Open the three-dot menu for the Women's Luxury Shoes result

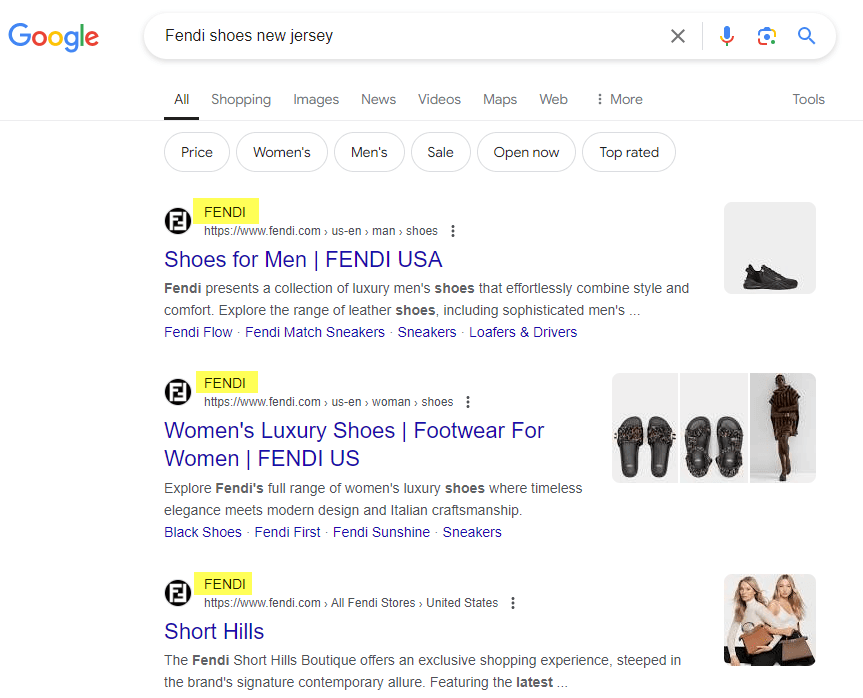pos(468,401)
